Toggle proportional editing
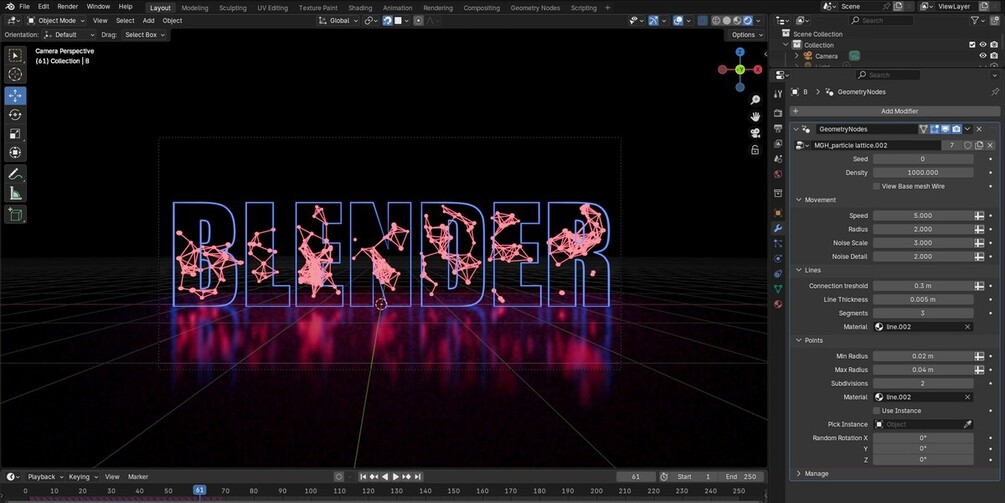 click(x=419, y=21)
